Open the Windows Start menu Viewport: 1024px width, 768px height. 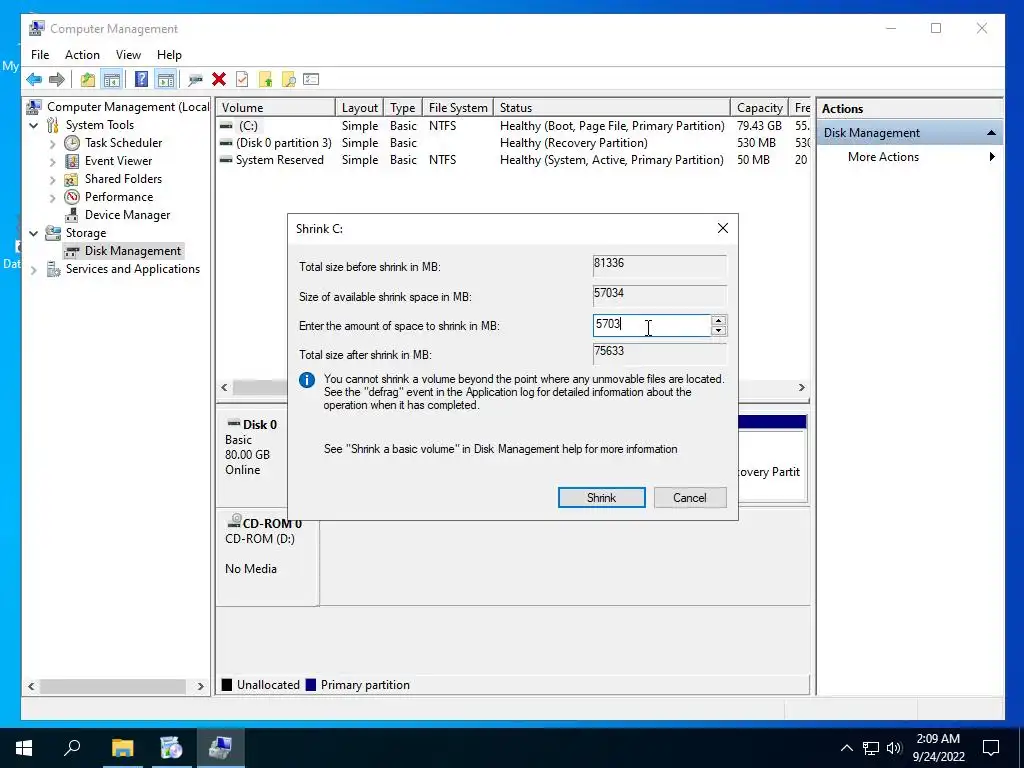coord(24,747)
